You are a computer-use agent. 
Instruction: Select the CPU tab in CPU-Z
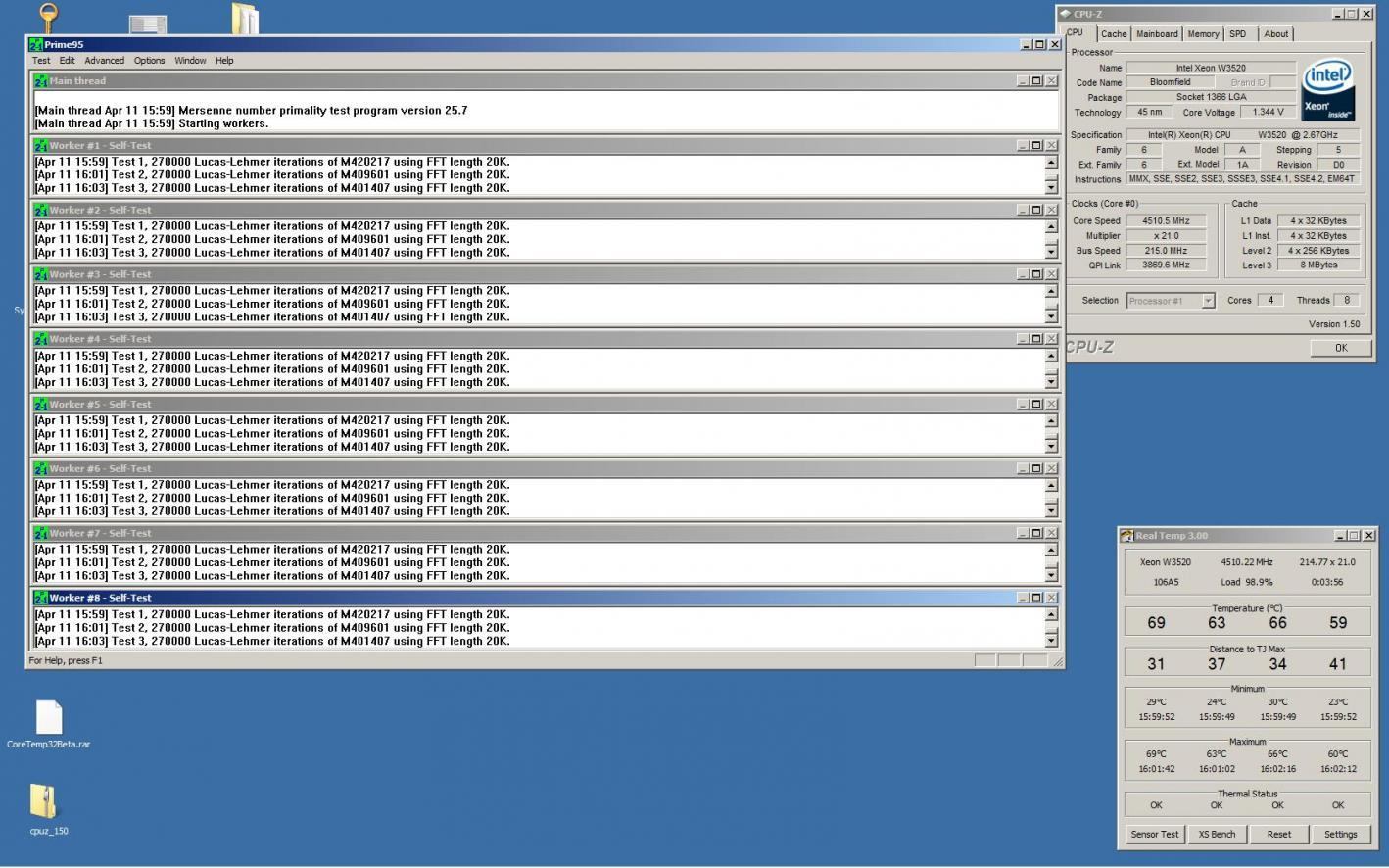1076,33
